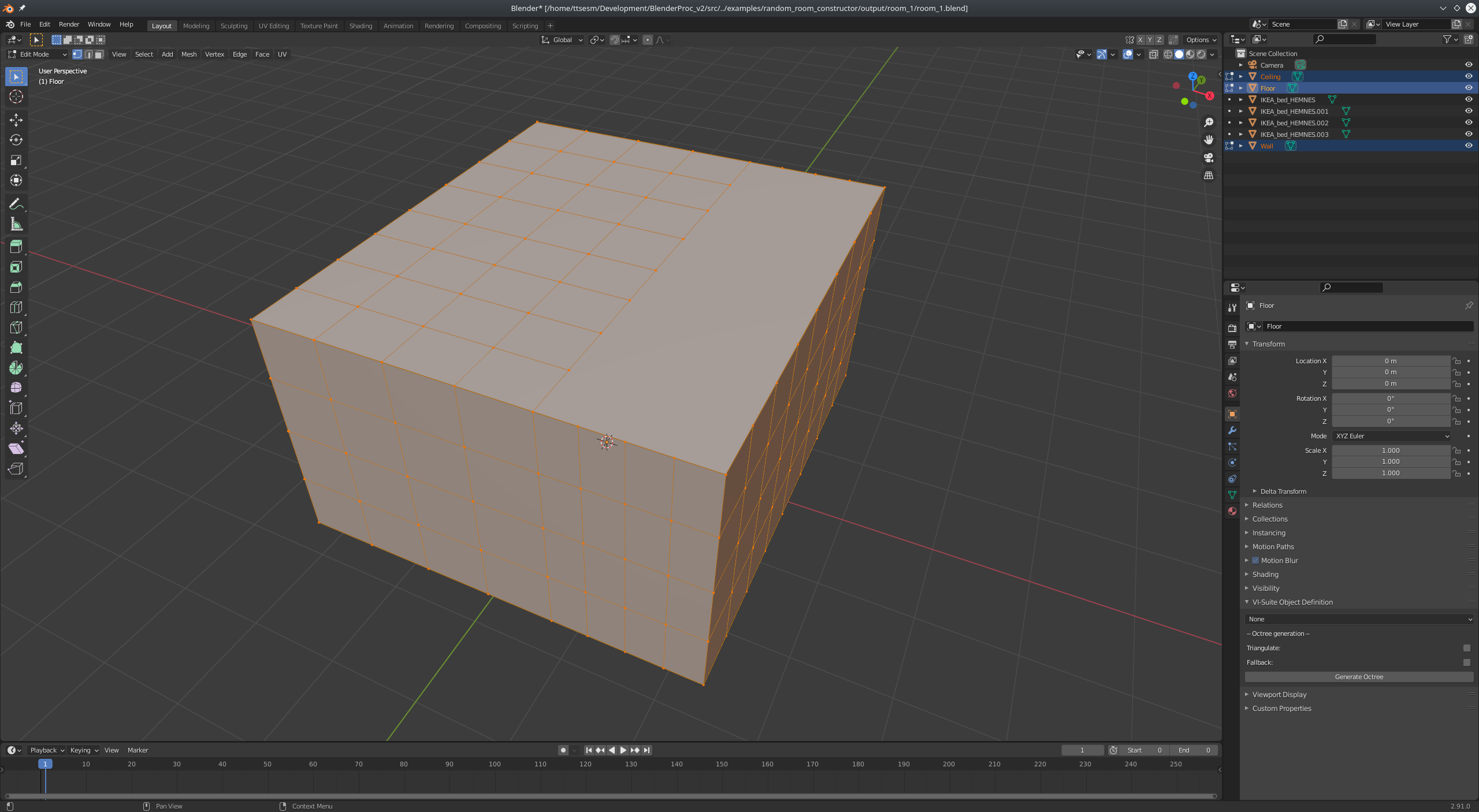The image size is (1479, 812).
Task: Activate the Knife tool
Action: (x=16, y=327)
